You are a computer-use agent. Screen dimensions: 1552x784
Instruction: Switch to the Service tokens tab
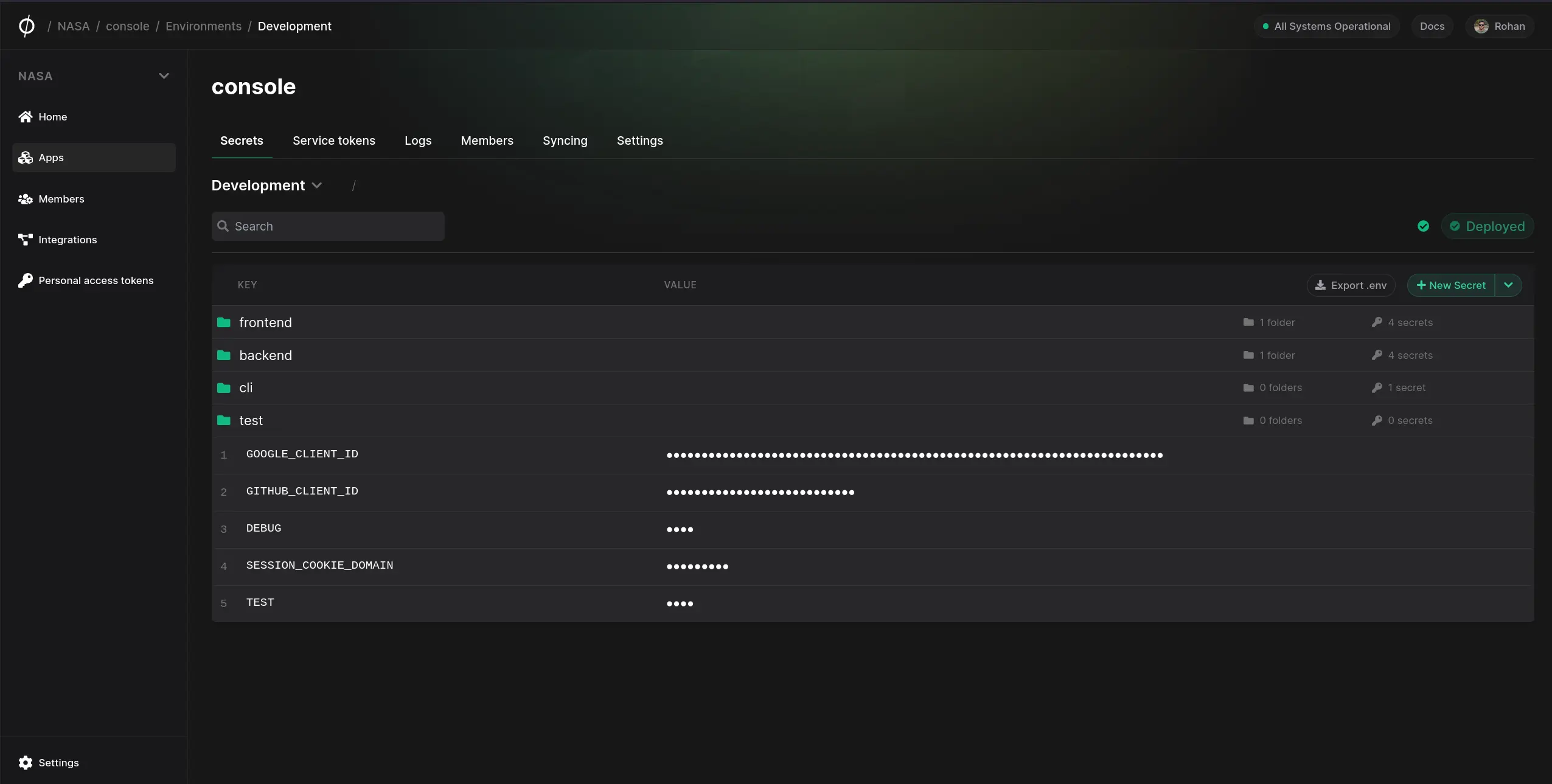pos(333,140)
